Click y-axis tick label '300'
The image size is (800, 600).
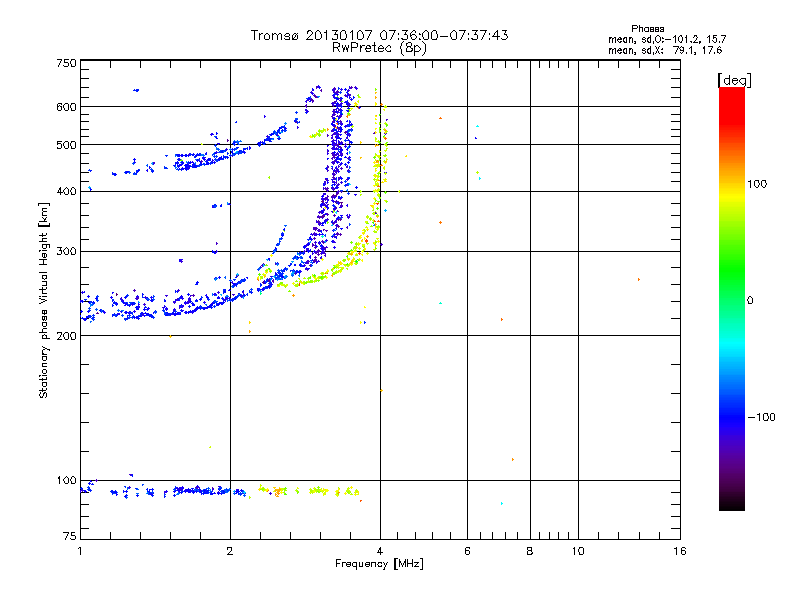[66, 251]
